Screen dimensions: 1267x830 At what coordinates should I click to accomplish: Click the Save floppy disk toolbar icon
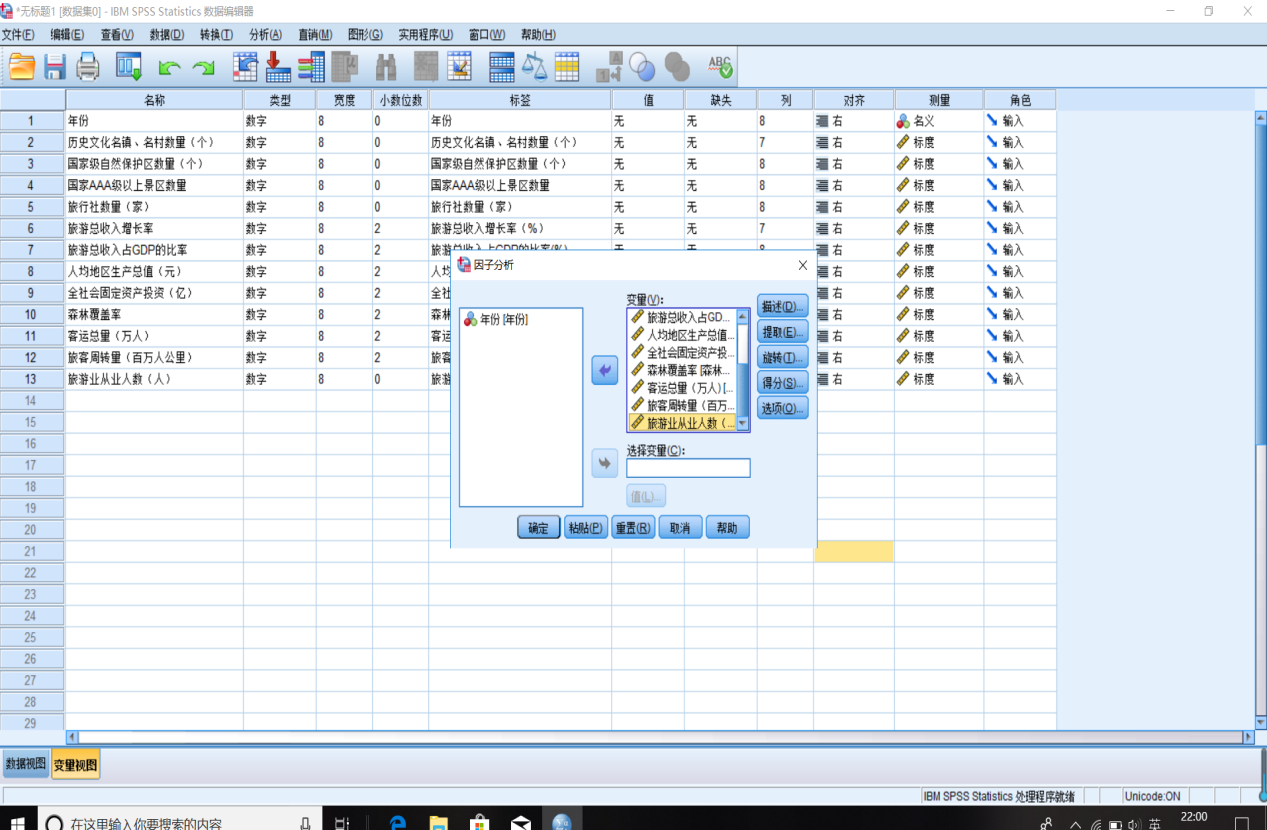(54, 67)
